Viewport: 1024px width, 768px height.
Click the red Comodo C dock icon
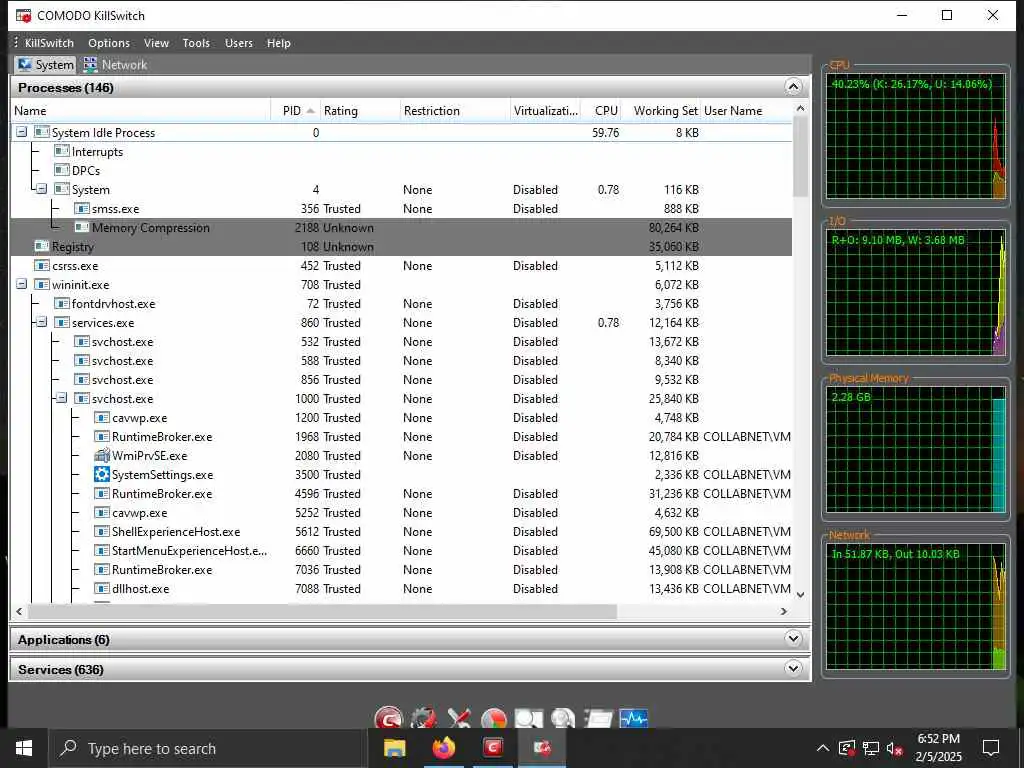coord(389,719)
